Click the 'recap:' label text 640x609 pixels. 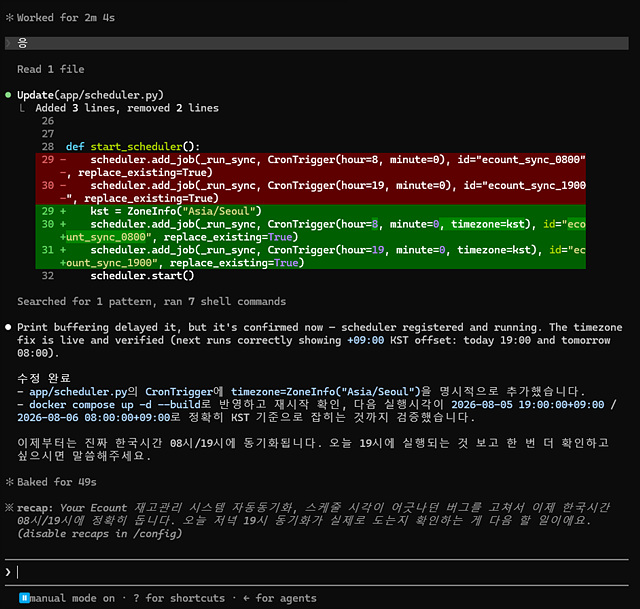(35, 508)
